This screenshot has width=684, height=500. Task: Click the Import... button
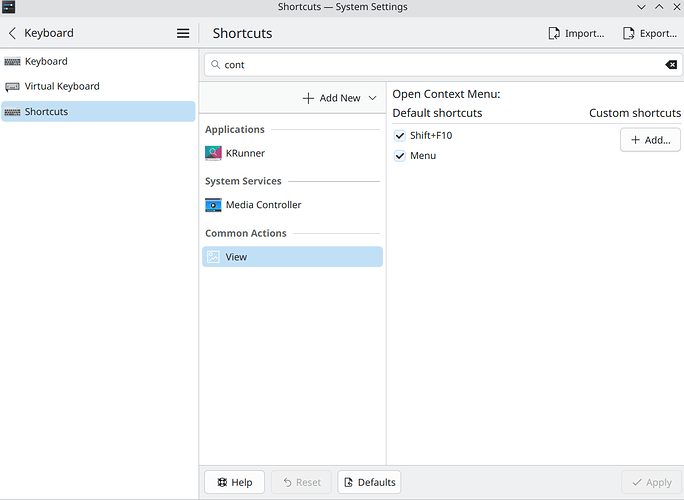(576, 34)
